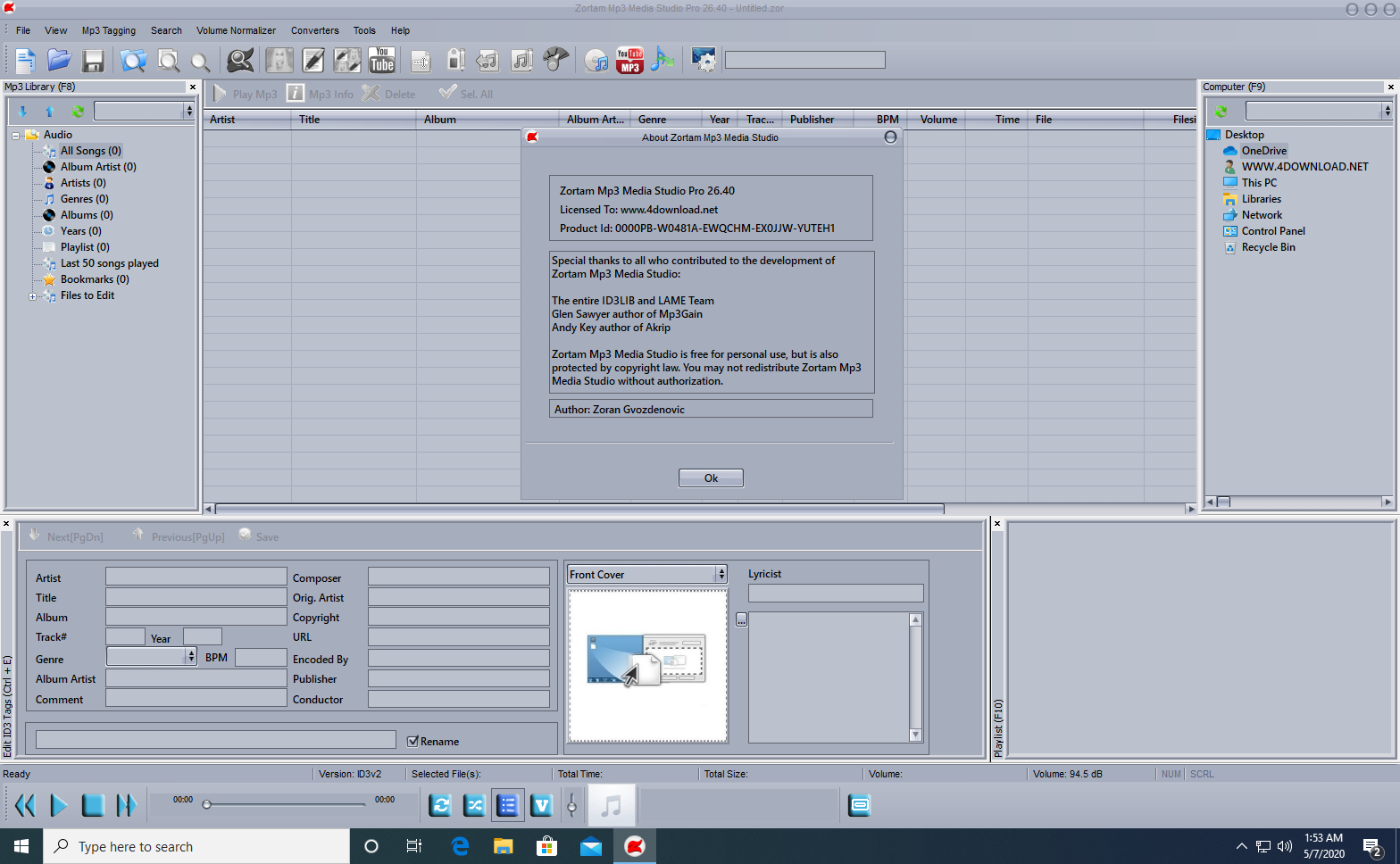Click the CD with music note icon
The image size is (1400, 864).
pos(596,60)
